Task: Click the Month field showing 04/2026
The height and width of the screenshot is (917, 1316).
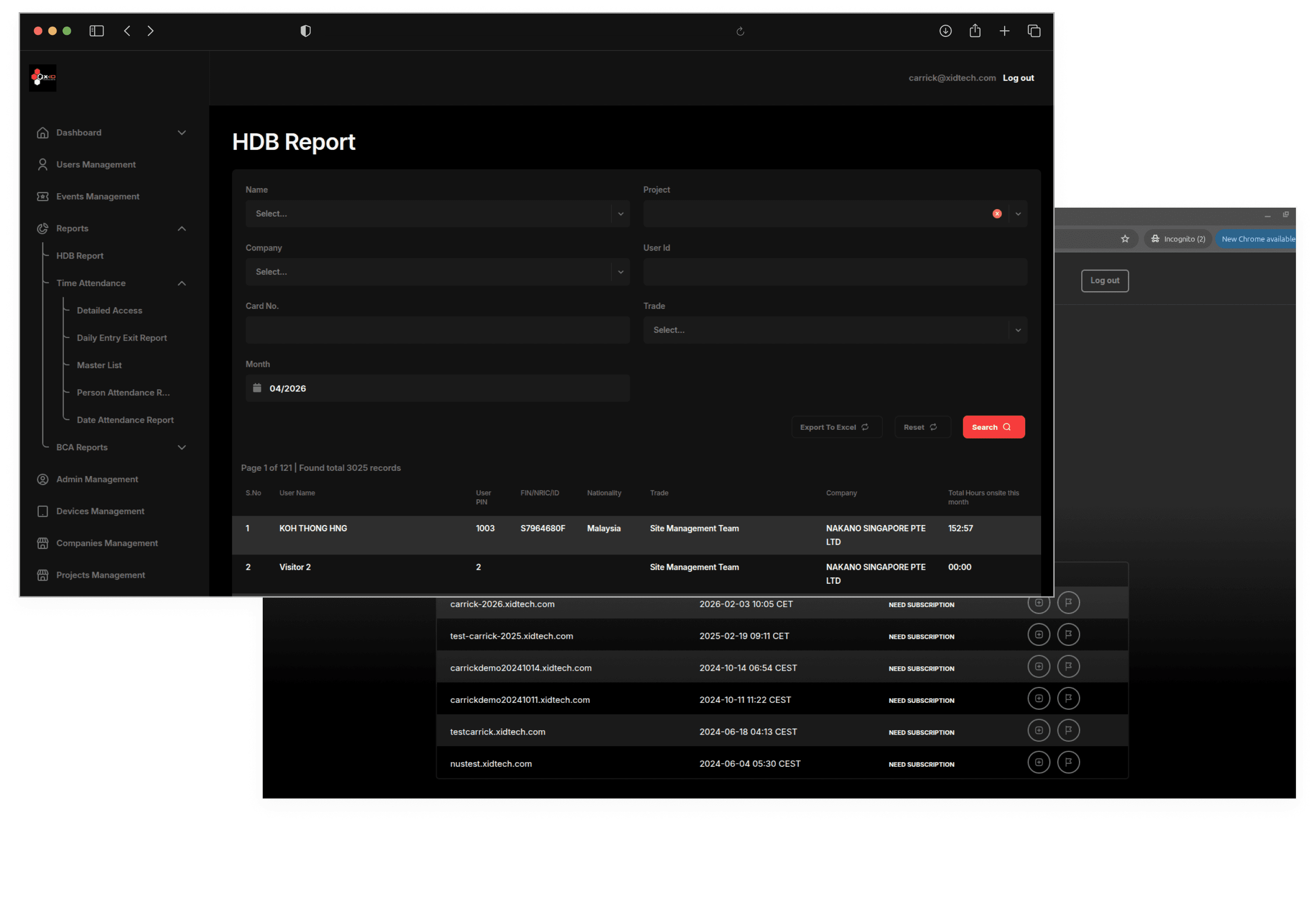Action: coord(437,389)
